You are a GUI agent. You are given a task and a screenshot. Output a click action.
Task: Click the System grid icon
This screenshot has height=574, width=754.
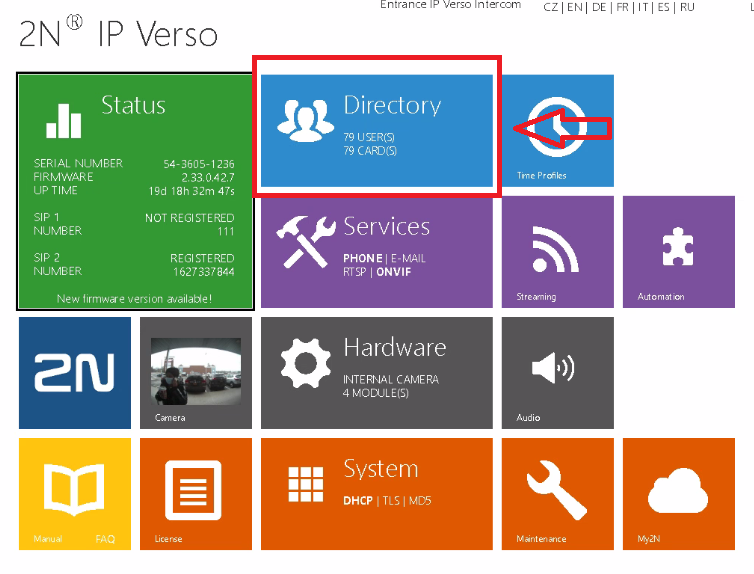point(306,485)
